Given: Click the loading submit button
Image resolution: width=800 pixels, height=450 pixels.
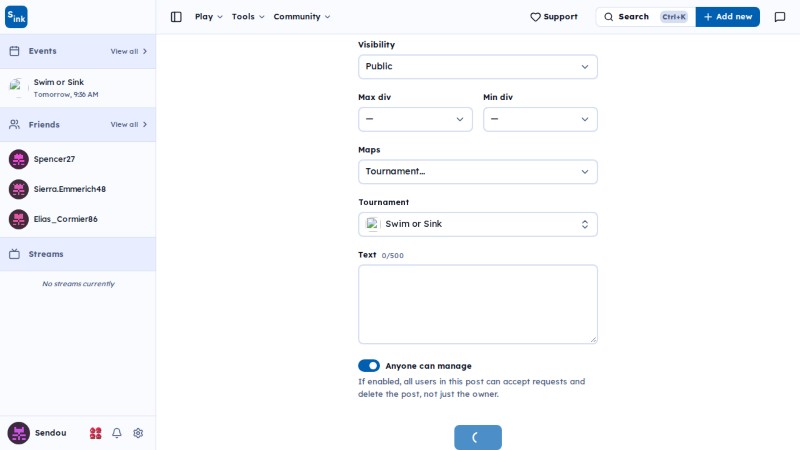Looking at the screenshot, I should coord(478,437).
